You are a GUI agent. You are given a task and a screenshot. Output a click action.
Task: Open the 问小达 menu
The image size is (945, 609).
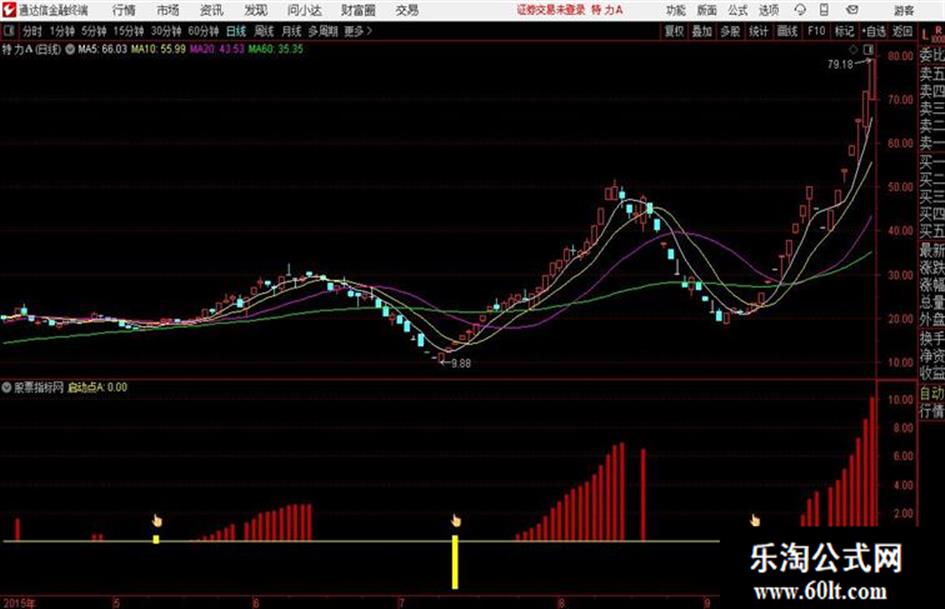pyautogui.click(x=304, y=10)
